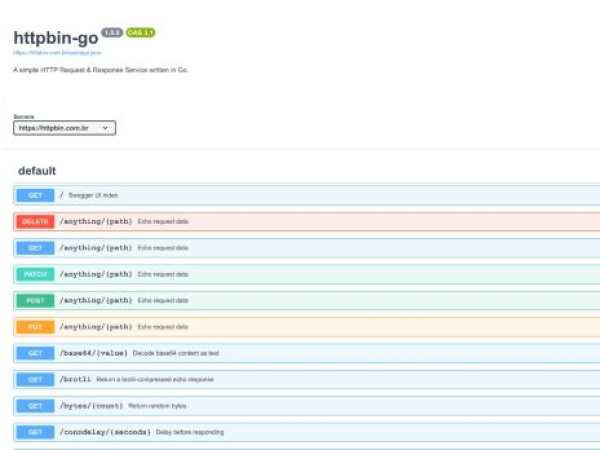Click 'Swagger UI index' description
Viewport: 600px width, 450px height.
[x=93, y=195]
